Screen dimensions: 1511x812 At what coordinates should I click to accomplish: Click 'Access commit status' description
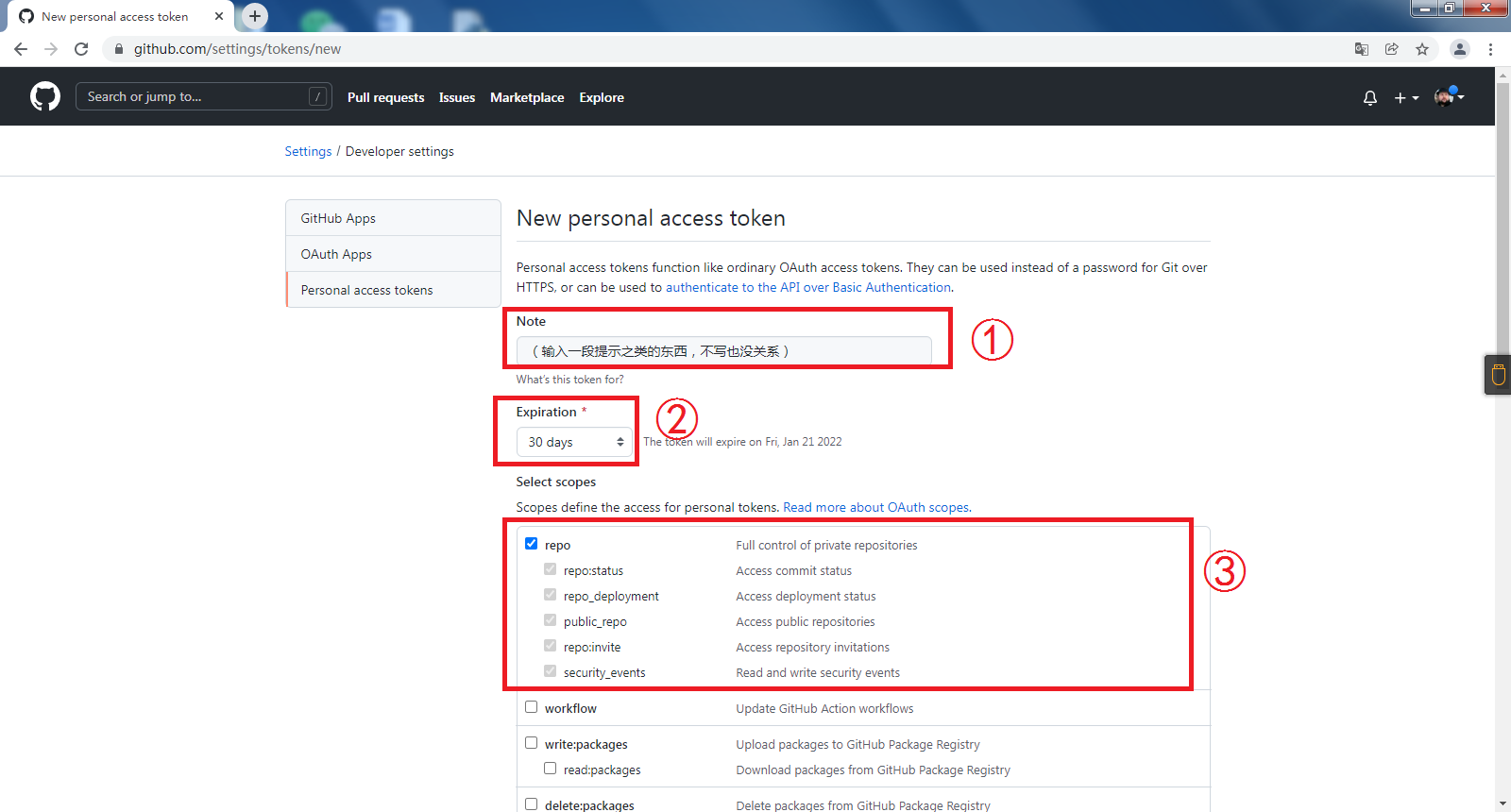(x=793, y=570)
